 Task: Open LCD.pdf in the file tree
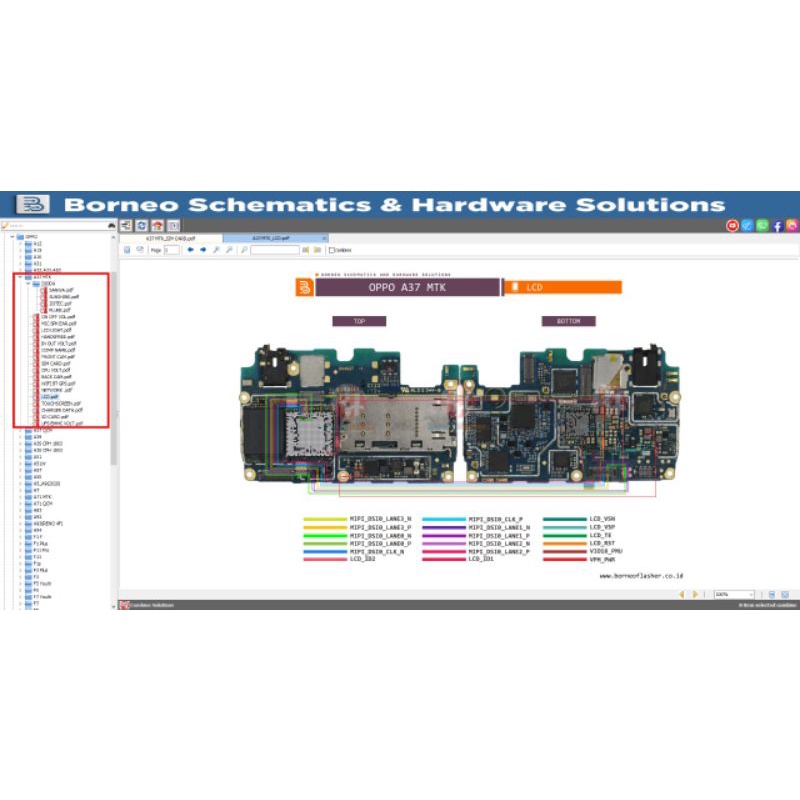click(49, 396)
